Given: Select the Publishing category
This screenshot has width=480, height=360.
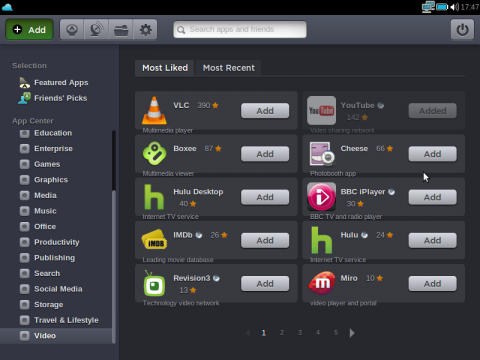Looking at the screenshot, I should pyautogui.click(x=55, y=258).
